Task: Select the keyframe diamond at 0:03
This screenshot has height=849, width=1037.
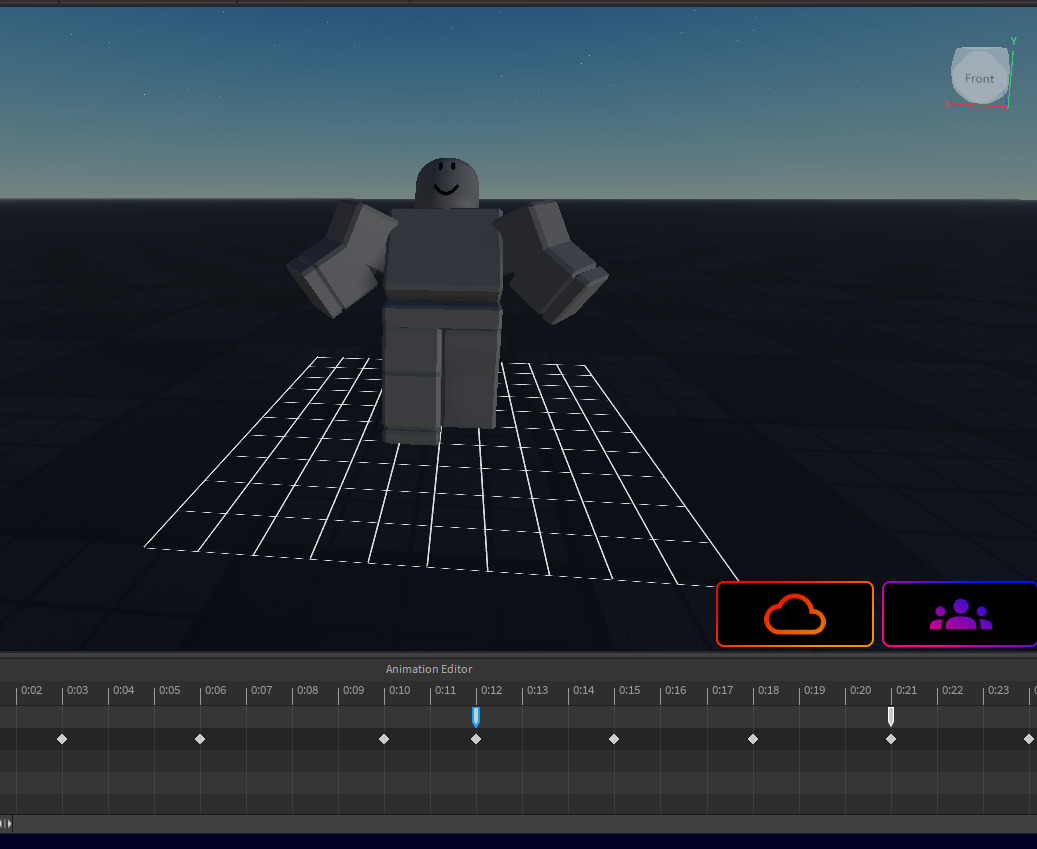Action: click(x=62, y=739)
